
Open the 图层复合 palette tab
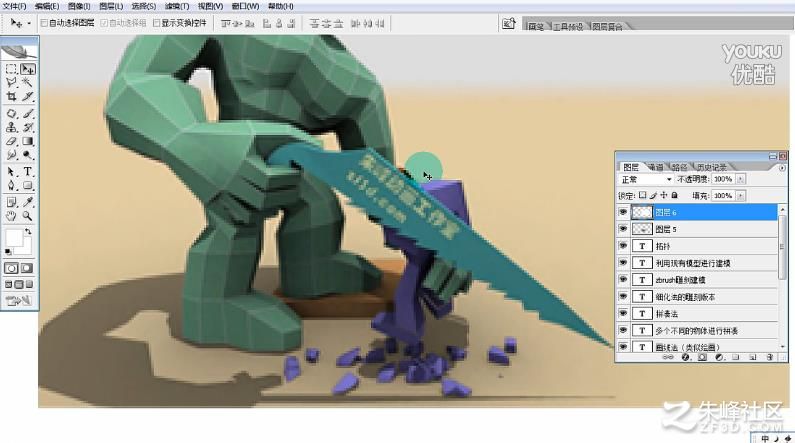click(x=607, y=26)
